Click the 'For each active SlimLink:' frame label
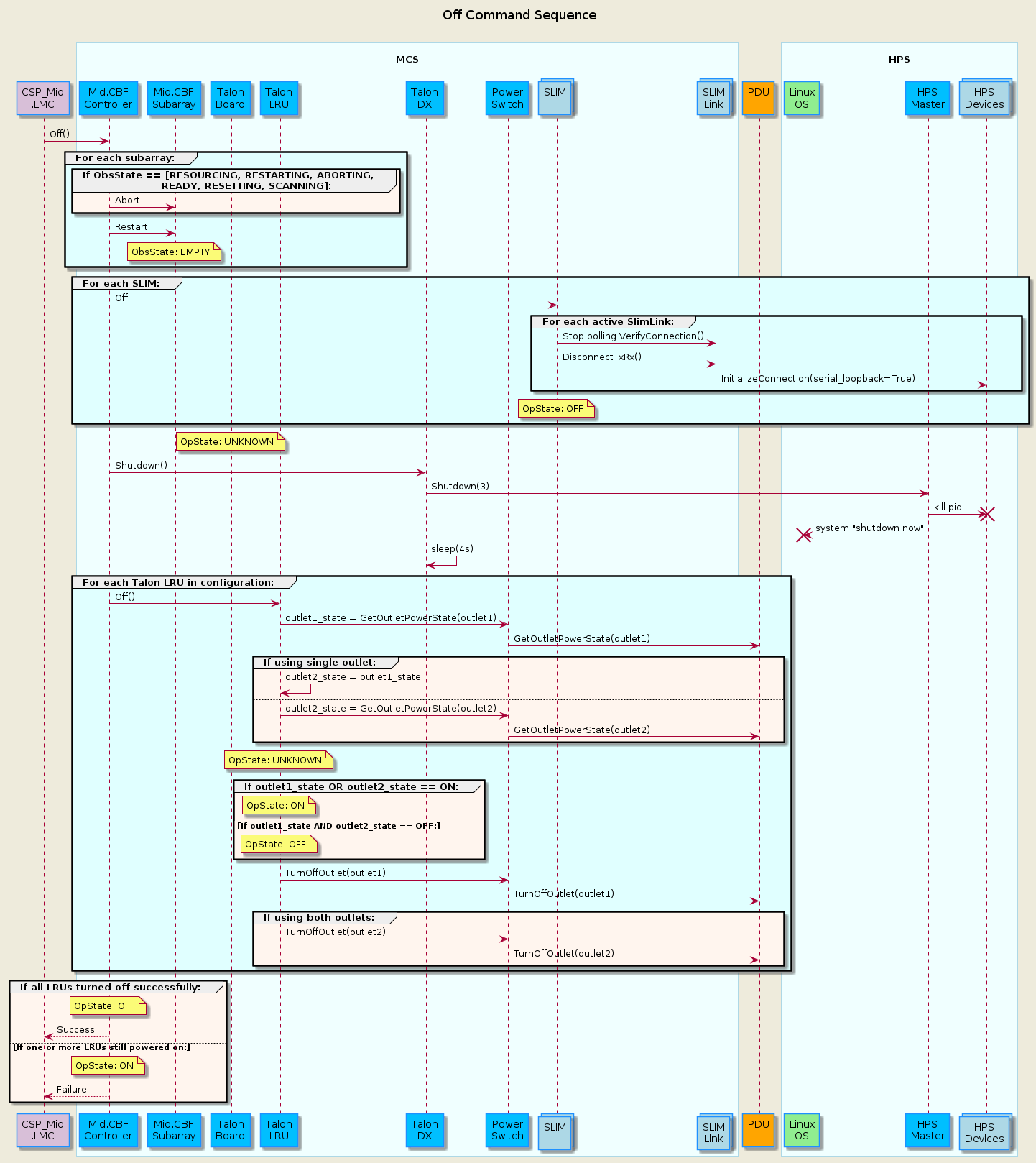The image size is (1036, 1163). (609, 321)
